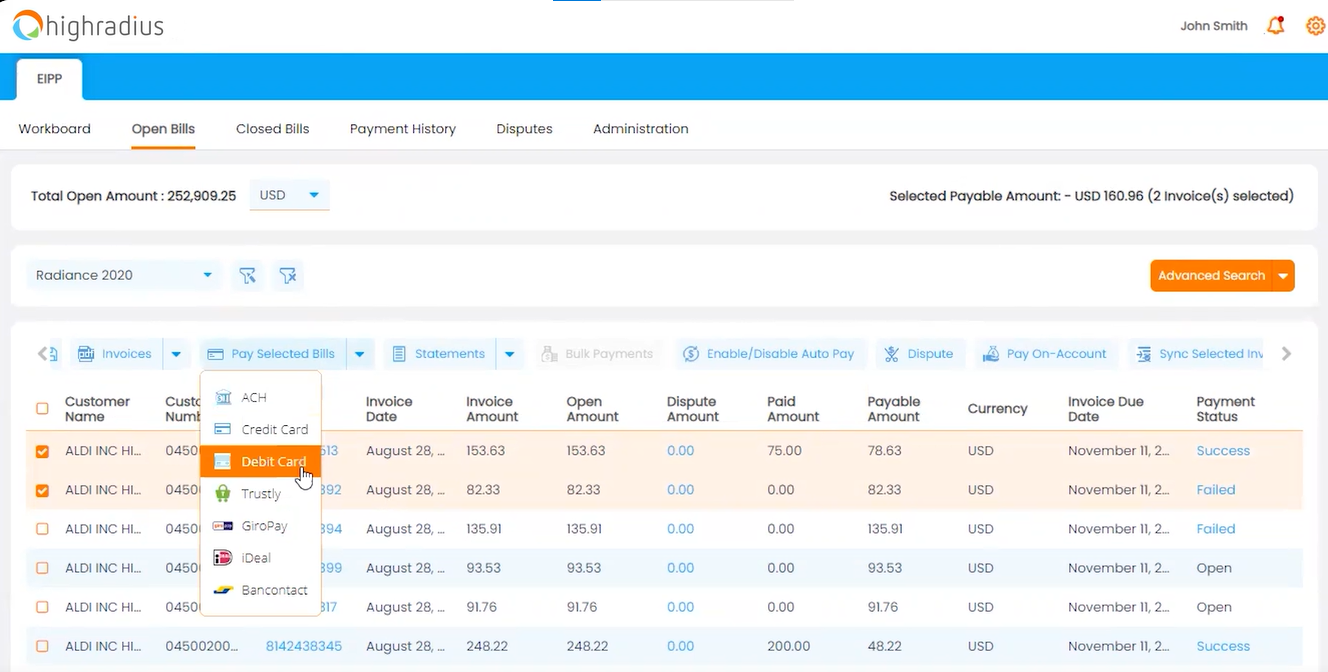Select the ACH payment option
The height and width of the screenshot is (672, 1328).
260,397
